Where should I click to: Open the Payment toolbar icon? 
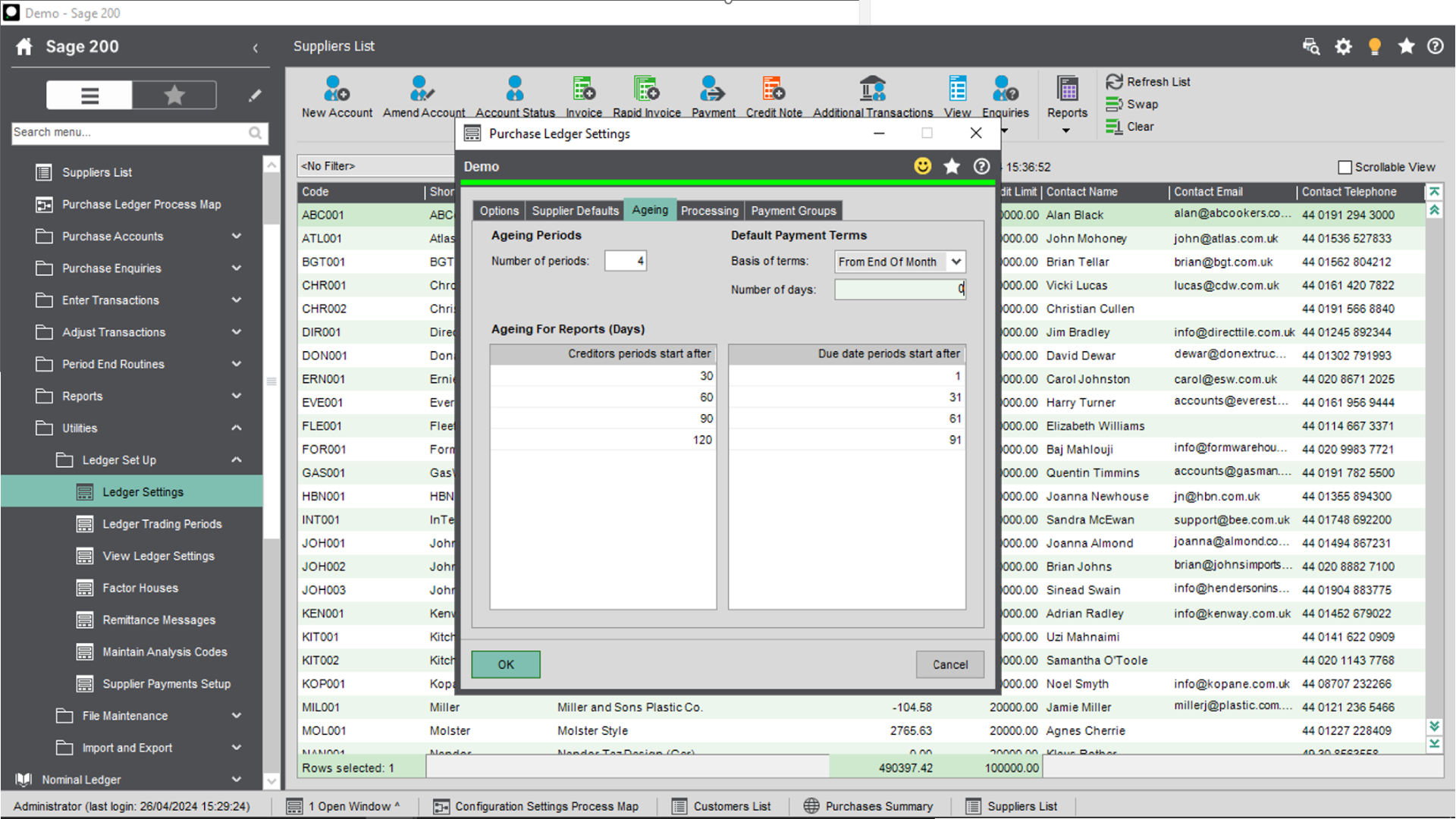click(713, 97)
